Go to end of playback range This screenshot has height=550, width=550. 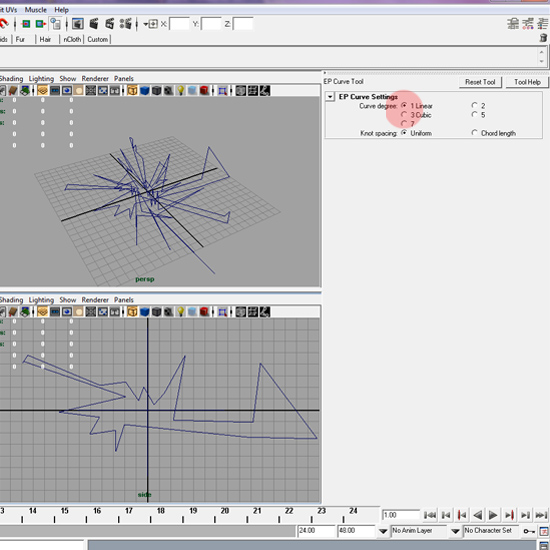[541, 515]
